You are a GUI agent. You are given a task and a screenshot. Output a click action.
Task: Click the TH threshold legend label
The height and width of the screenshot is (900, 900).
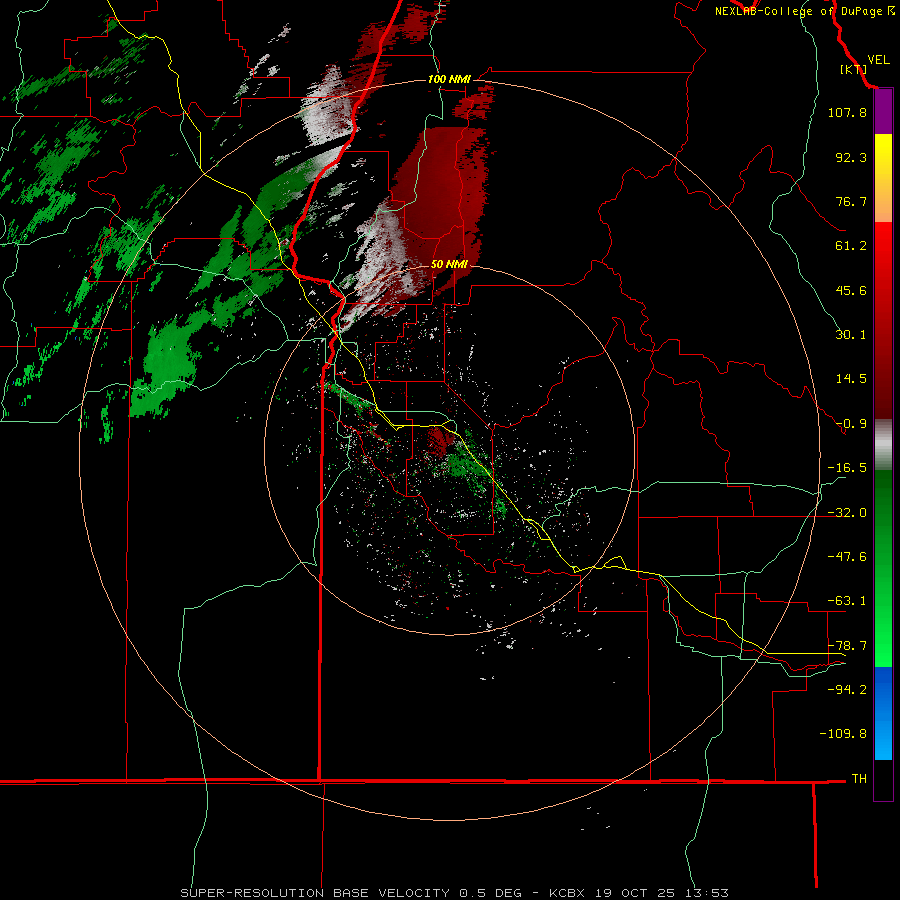pyautogui.click(x=859, y=778)
